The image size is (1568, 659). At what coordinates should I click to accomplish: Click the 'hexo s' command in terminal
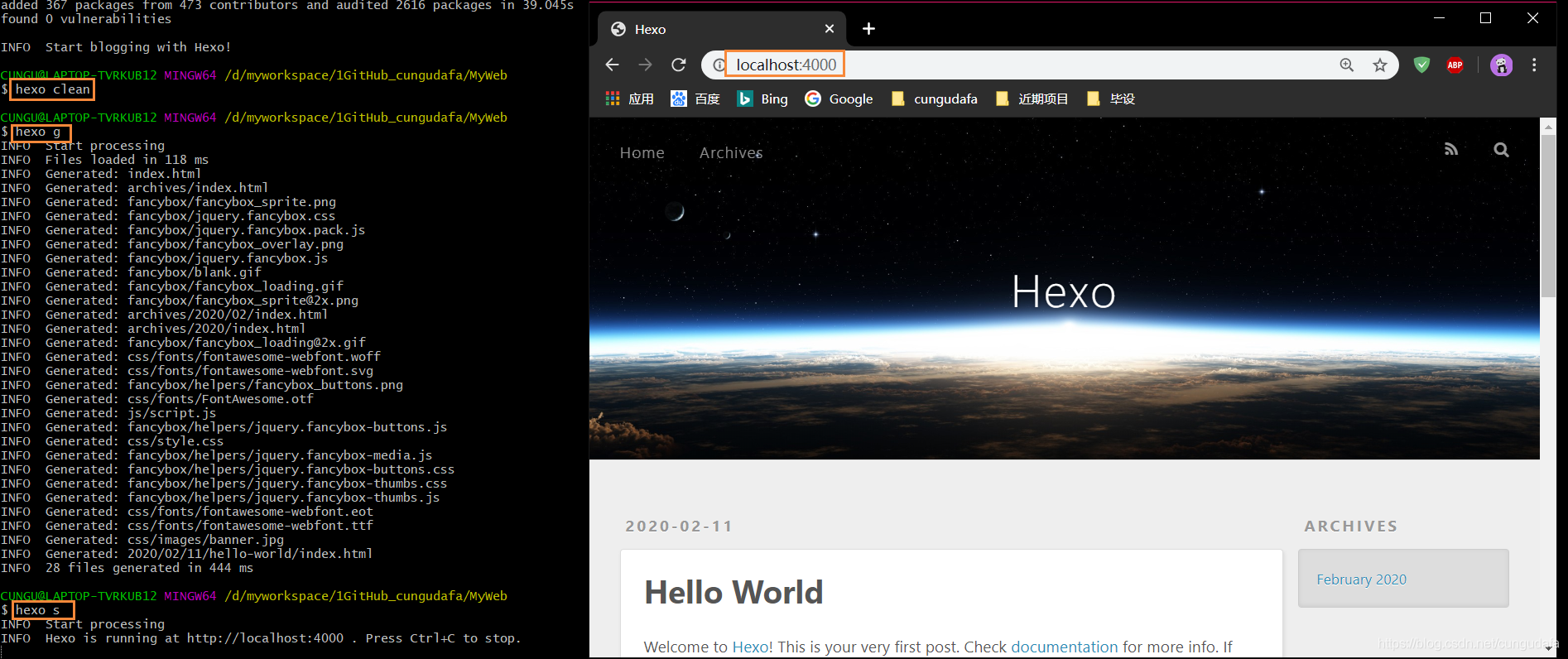(37, 610)
